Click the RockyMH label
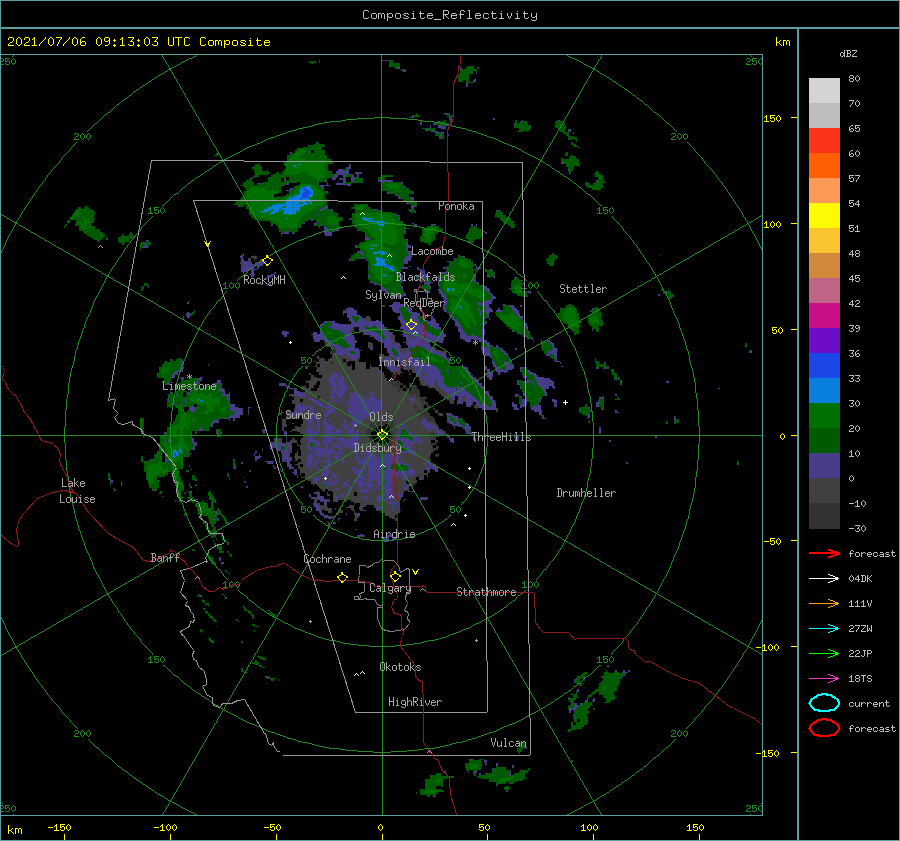The height and width of the screenshot is (841, 900). 264,280
